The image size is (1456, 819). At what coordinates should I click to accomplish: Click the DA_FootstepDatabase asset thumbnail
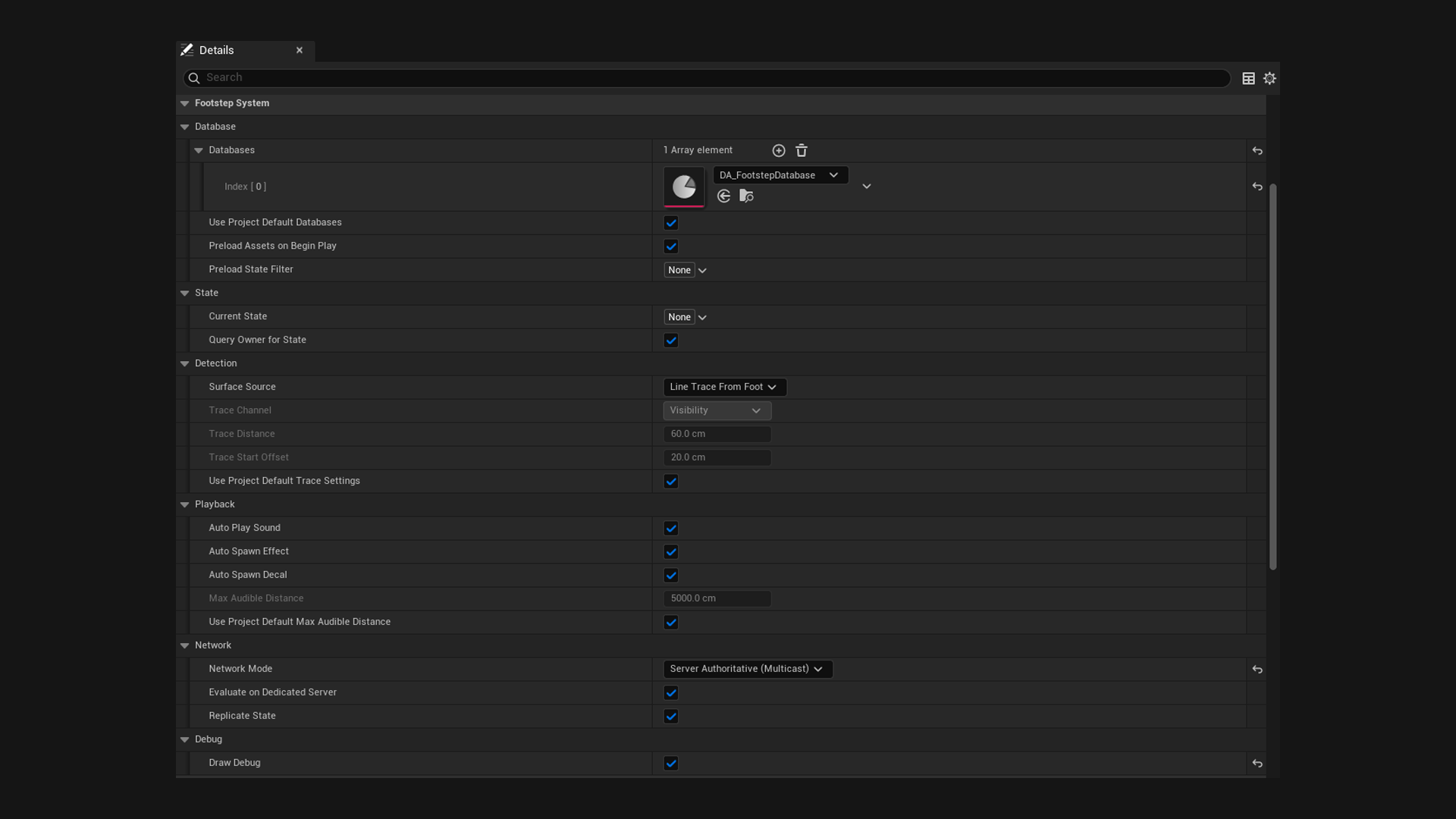coord(684,187)
